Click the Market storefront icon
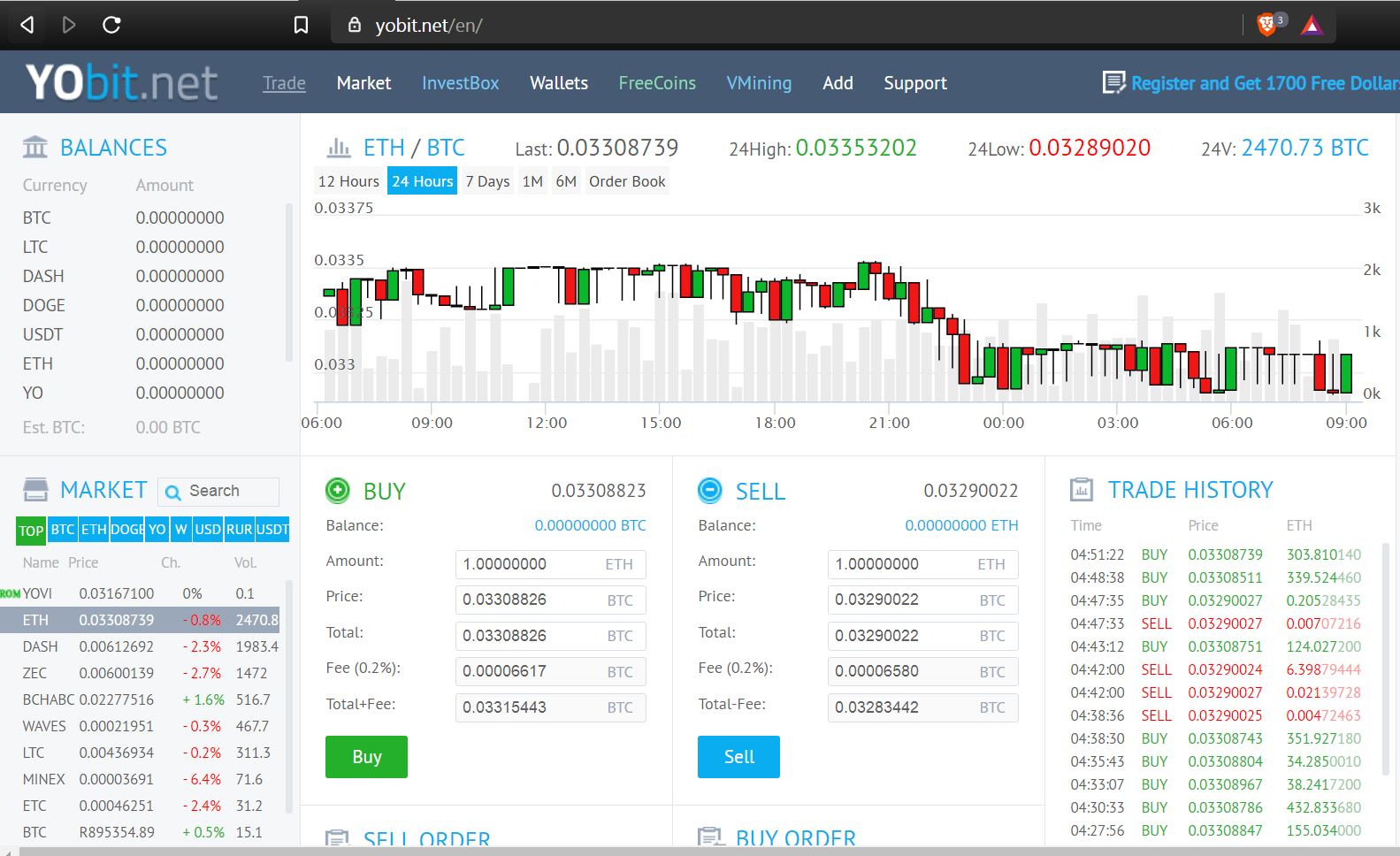The width and height of the screenshot is (1400, 856). [x=35, y=489]
